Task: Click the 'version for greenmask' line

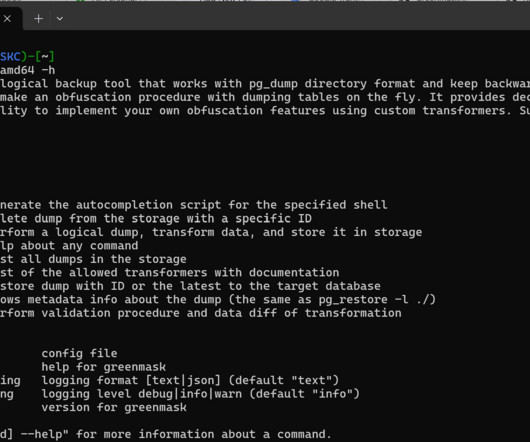Action: pyautogui.click(x=114, y=408)
